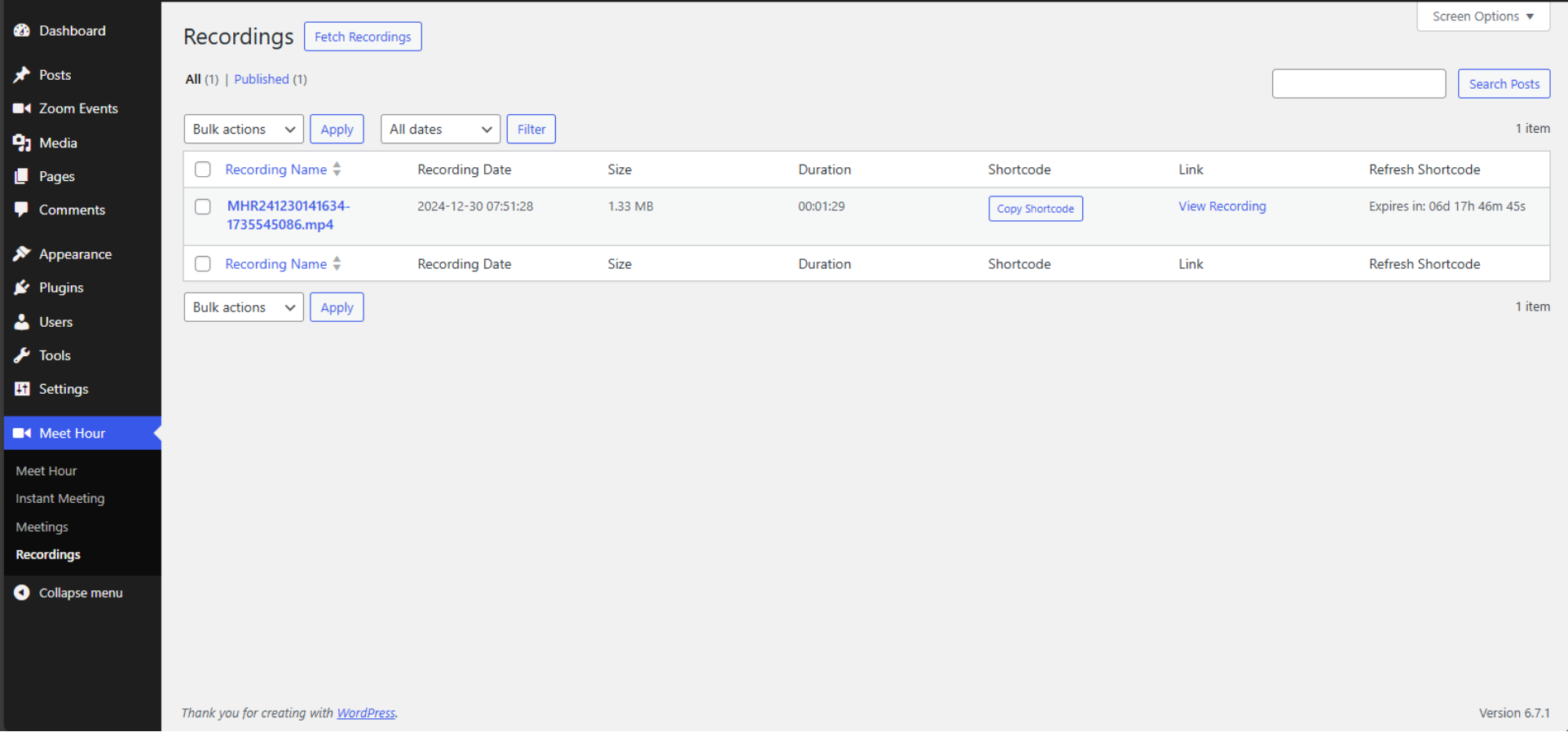Click the Search Posts button

[x=1504, y=84]
